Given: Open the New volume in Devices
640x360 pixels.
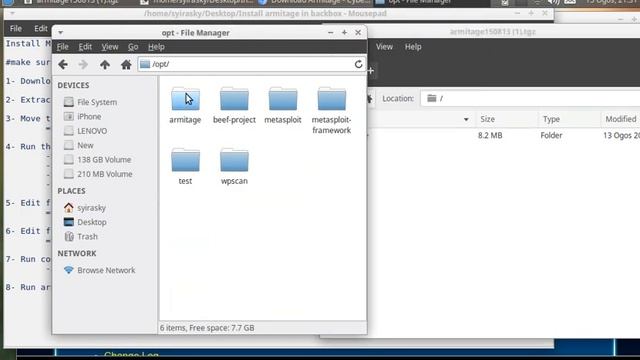Looking at the screenshot, I should (x=79, y=145).
